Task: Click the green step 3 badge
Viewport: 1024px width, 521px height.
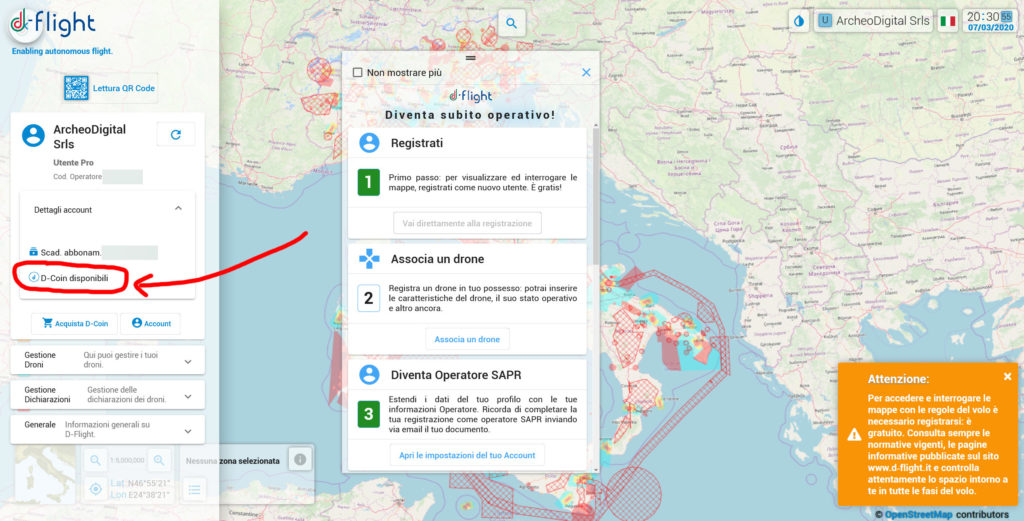Action: click(x=368, y=414)
